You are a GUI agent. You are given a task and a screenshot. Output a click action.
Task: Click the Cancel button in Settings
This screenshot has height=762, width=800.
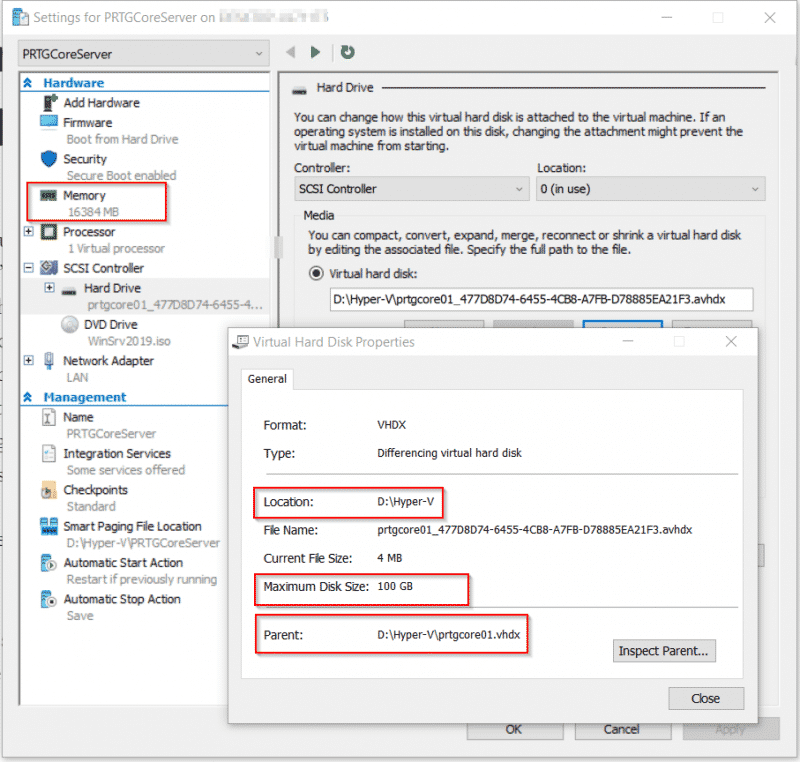(622, 730)
